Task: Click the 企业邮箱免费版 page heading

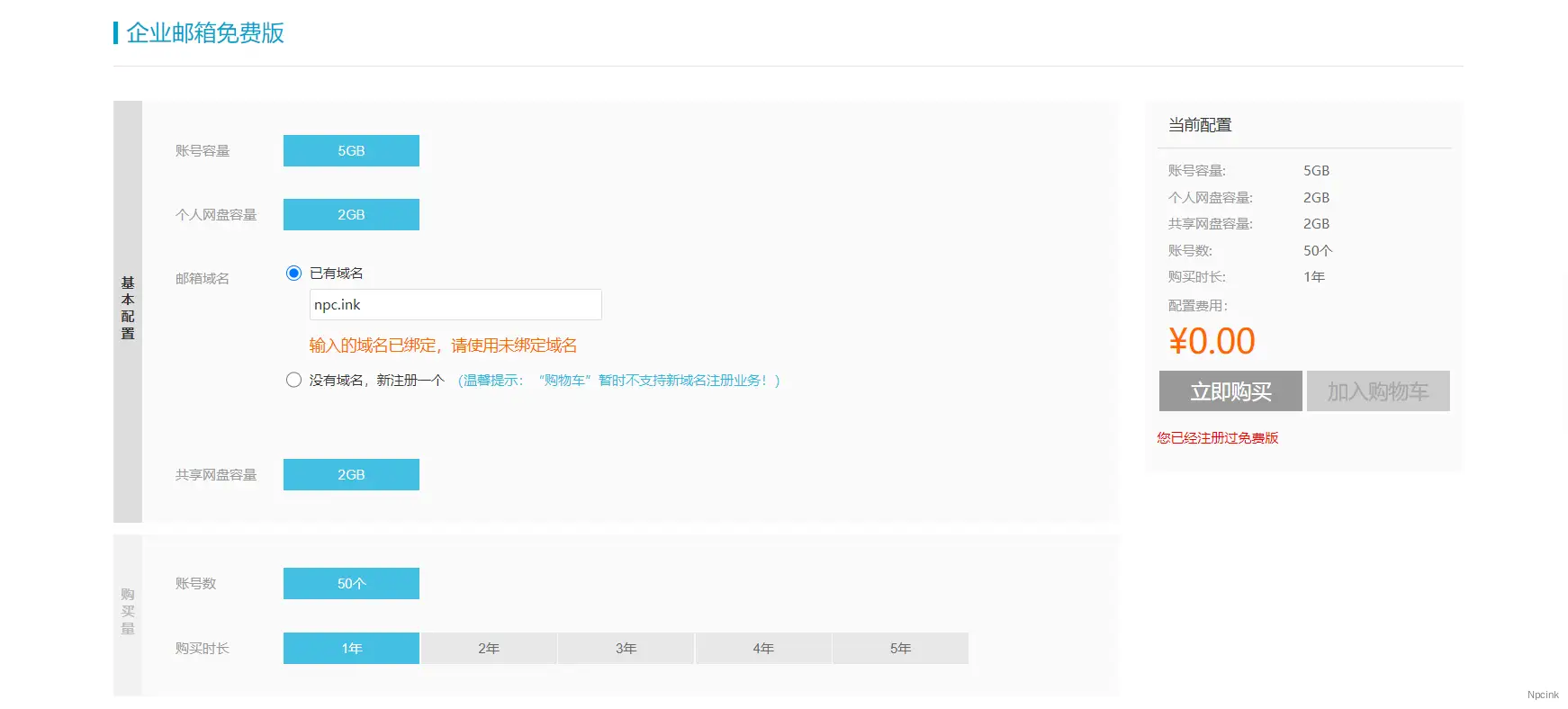Action: (205, 33)
